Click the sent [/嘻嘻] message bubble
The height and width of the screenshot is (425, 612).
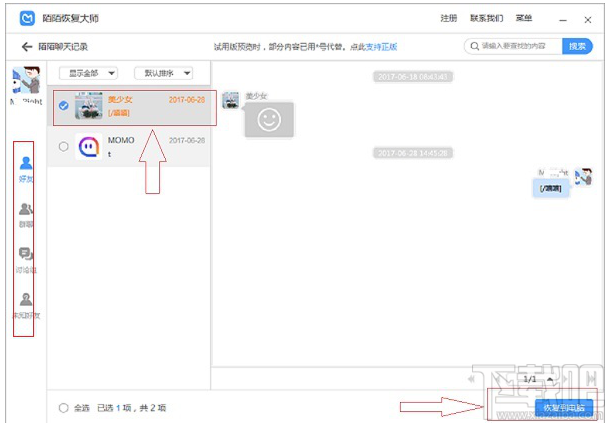tap(550, 188)
